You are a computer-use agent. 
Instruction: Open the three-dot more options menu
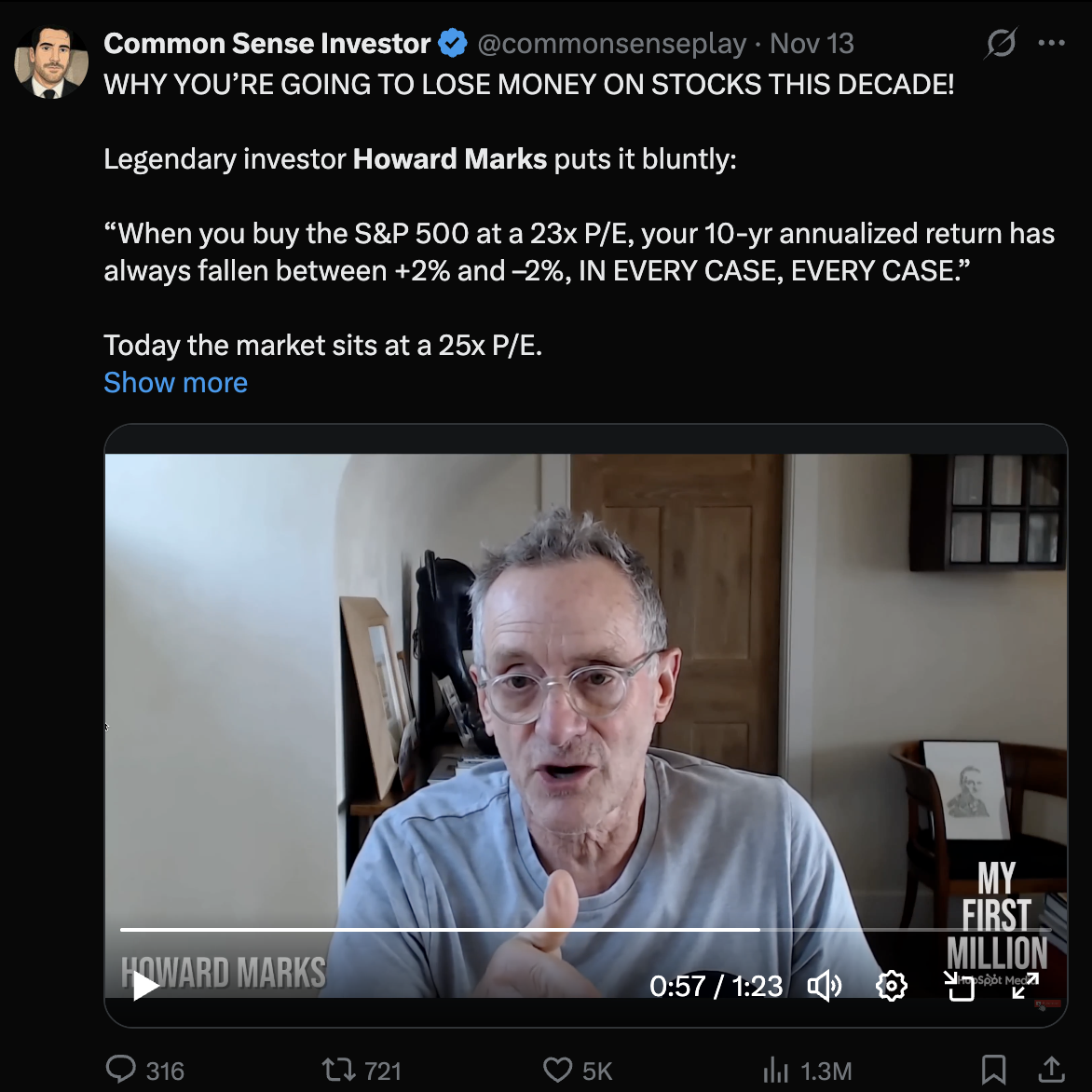pyautogui.click(x=1051, y=43)
